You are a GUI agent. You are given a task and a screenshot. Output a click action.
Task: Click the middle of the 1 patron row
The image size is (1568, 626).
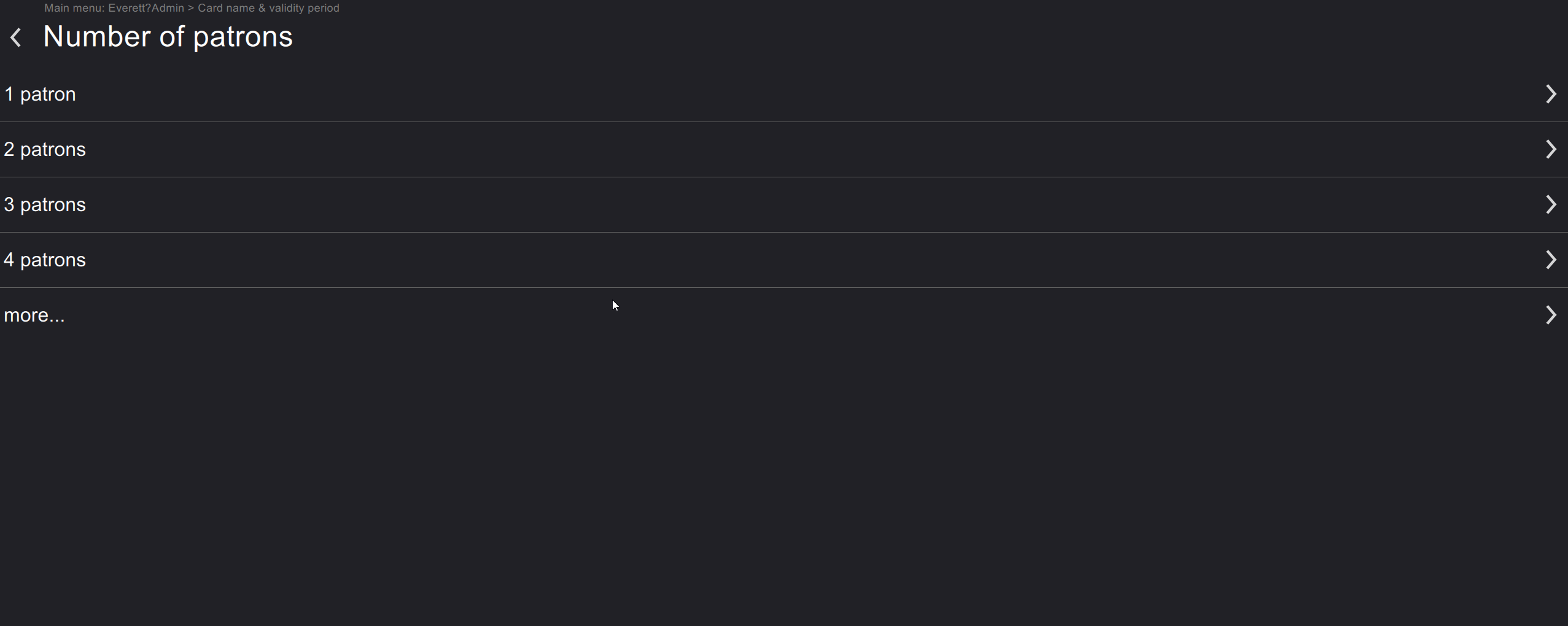point(784,94)
